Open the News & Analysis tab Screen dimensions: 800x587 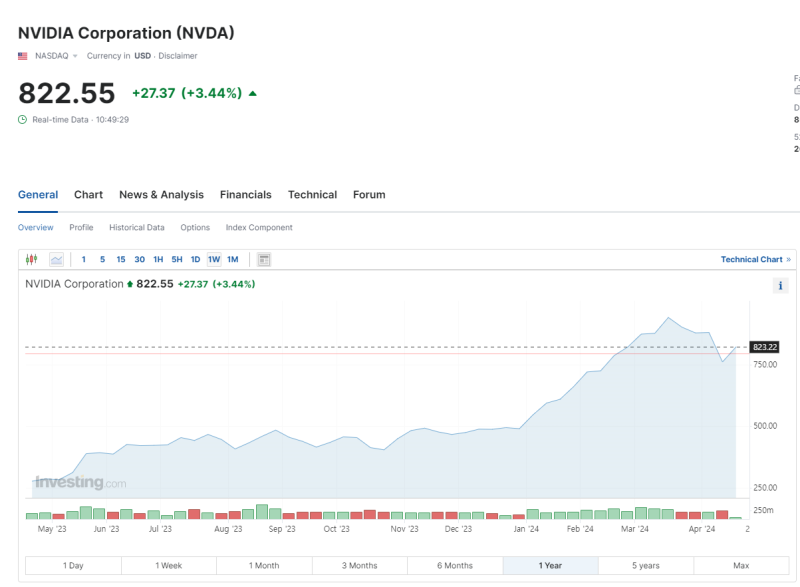(x=161, y=195)
